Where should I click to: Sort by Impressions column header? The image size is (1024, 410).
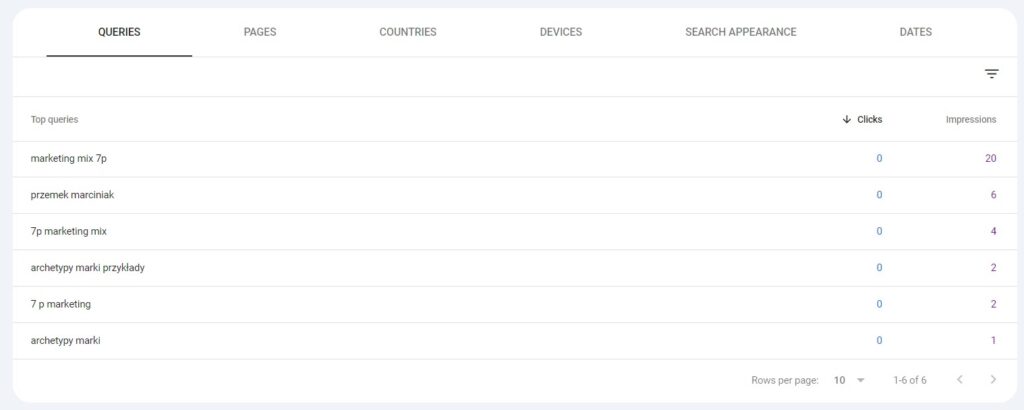970,119
